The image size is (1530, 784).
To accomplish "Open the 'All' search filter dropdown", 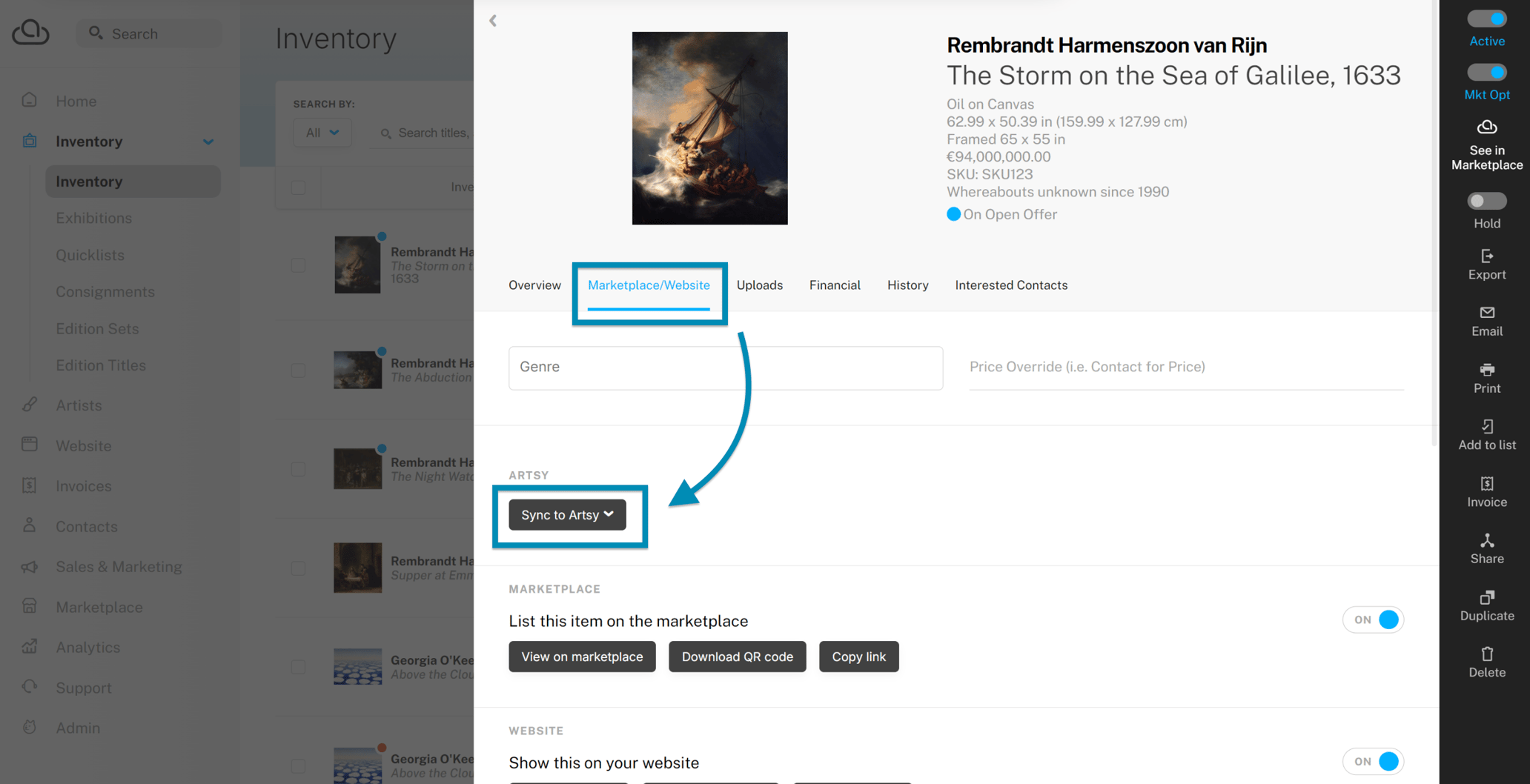I will point(321,132).
